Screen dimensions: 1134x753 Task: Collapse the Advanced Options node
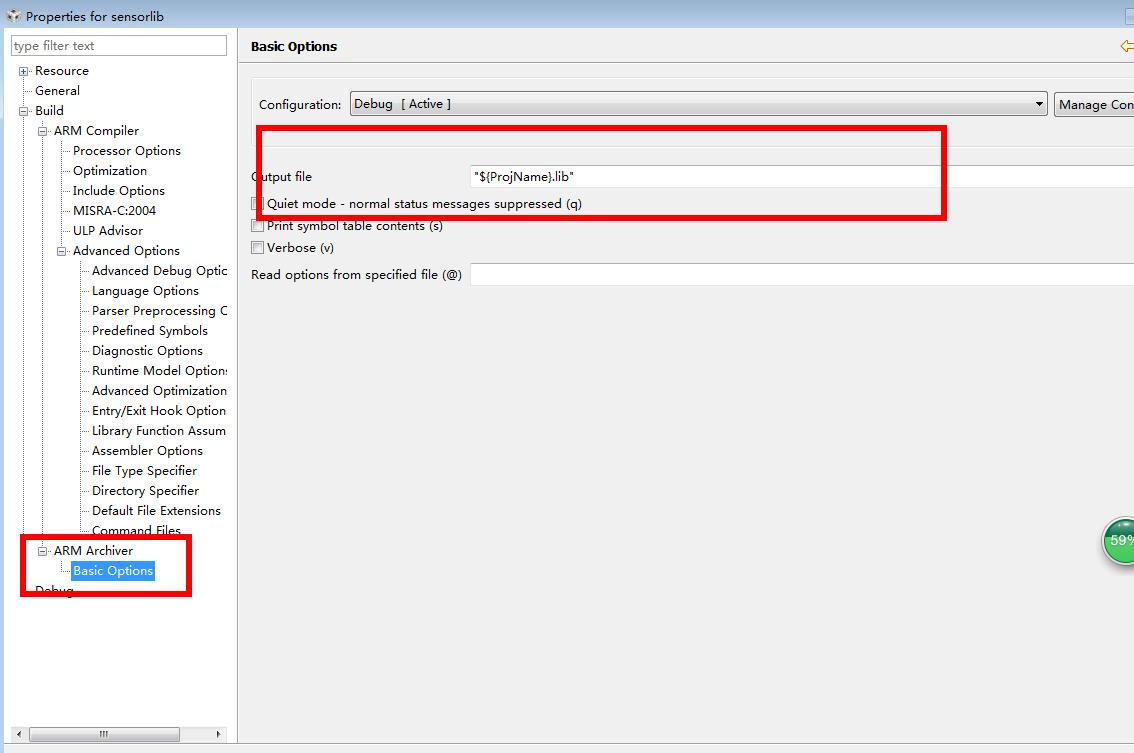[61, 251]
